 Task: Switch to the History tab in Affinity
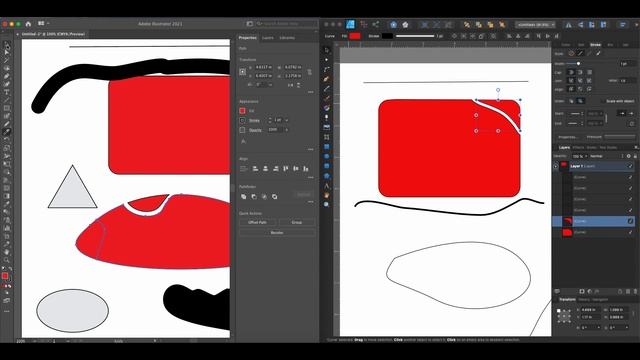584,300
